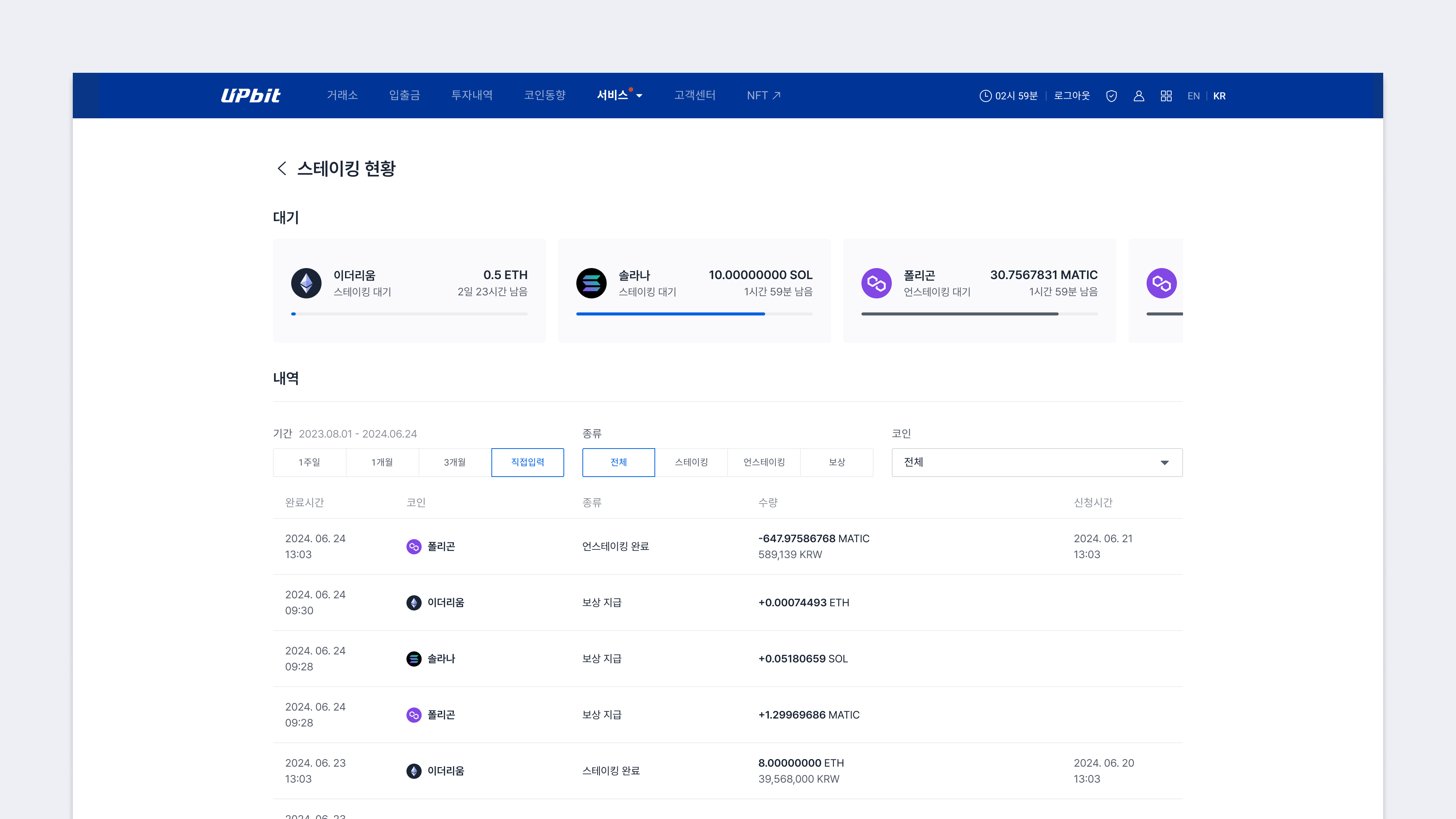Open the 거래소 menu
This screenshot has height=819, width=1456.
[x=342, y=96]
